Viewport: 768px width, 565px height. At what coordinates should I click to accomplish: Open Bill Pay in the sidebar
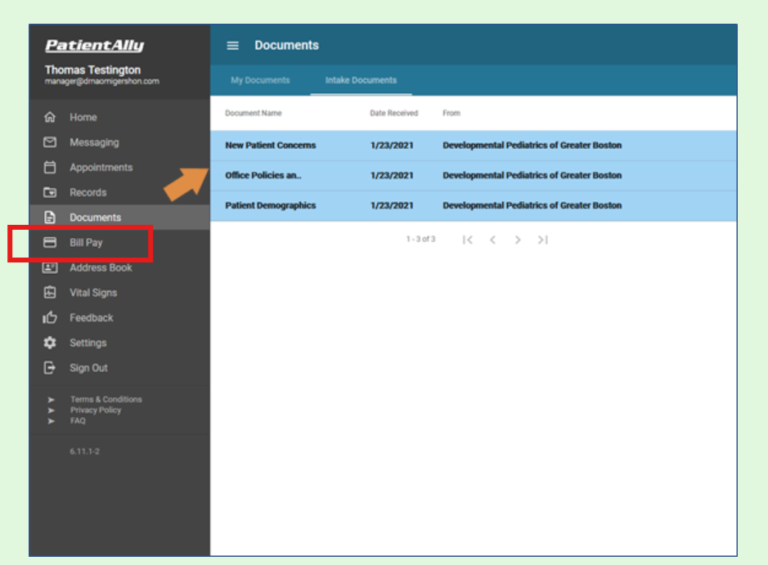(120, 242)
